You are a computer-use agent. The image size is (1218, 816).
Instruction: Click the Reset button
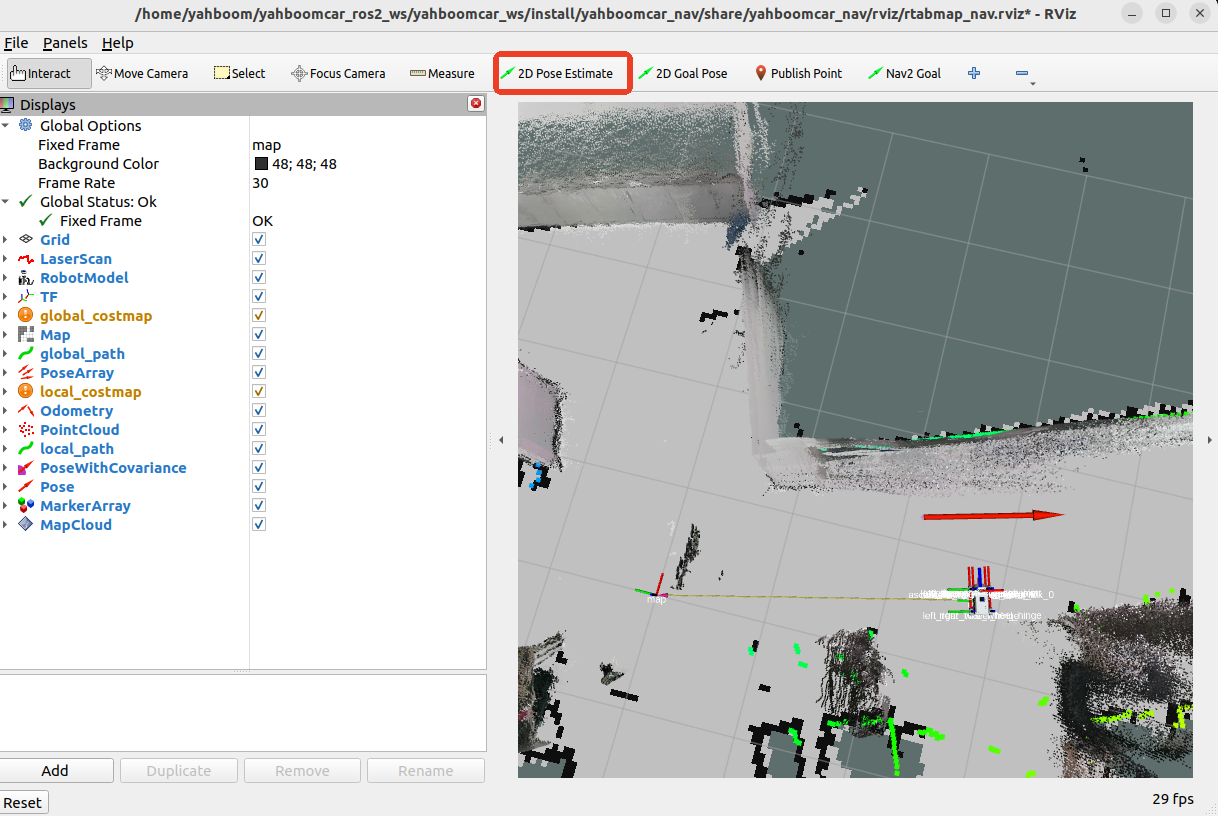23,802
